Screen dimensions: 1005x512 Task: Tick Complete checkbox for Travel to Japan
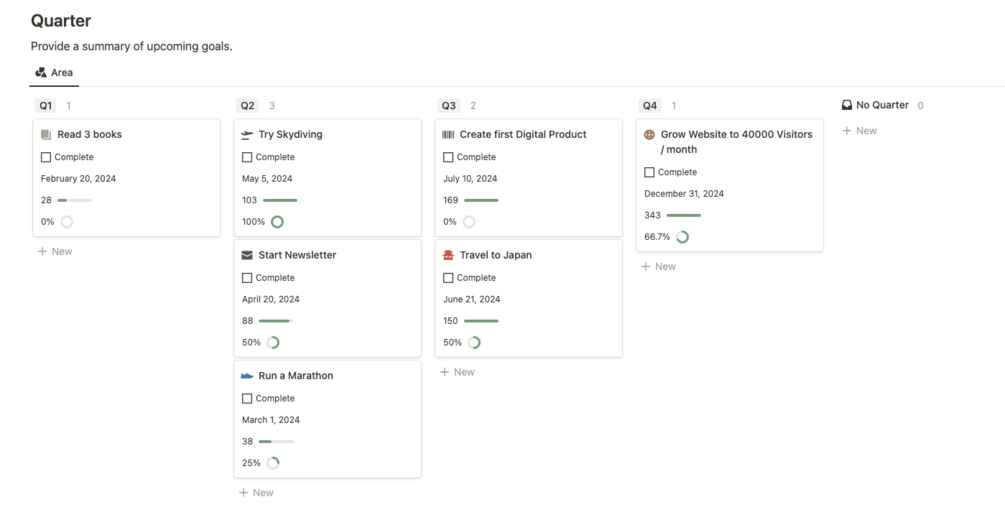pos(448,278)
